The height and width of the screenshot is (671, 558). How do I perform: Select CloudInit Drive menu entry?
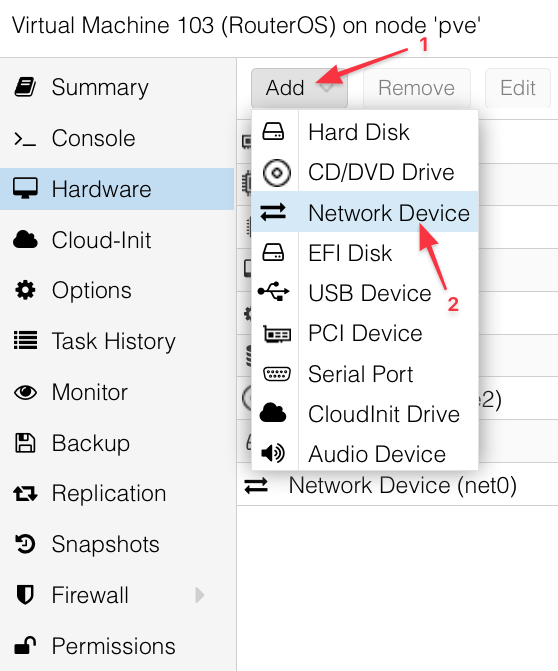365,414
